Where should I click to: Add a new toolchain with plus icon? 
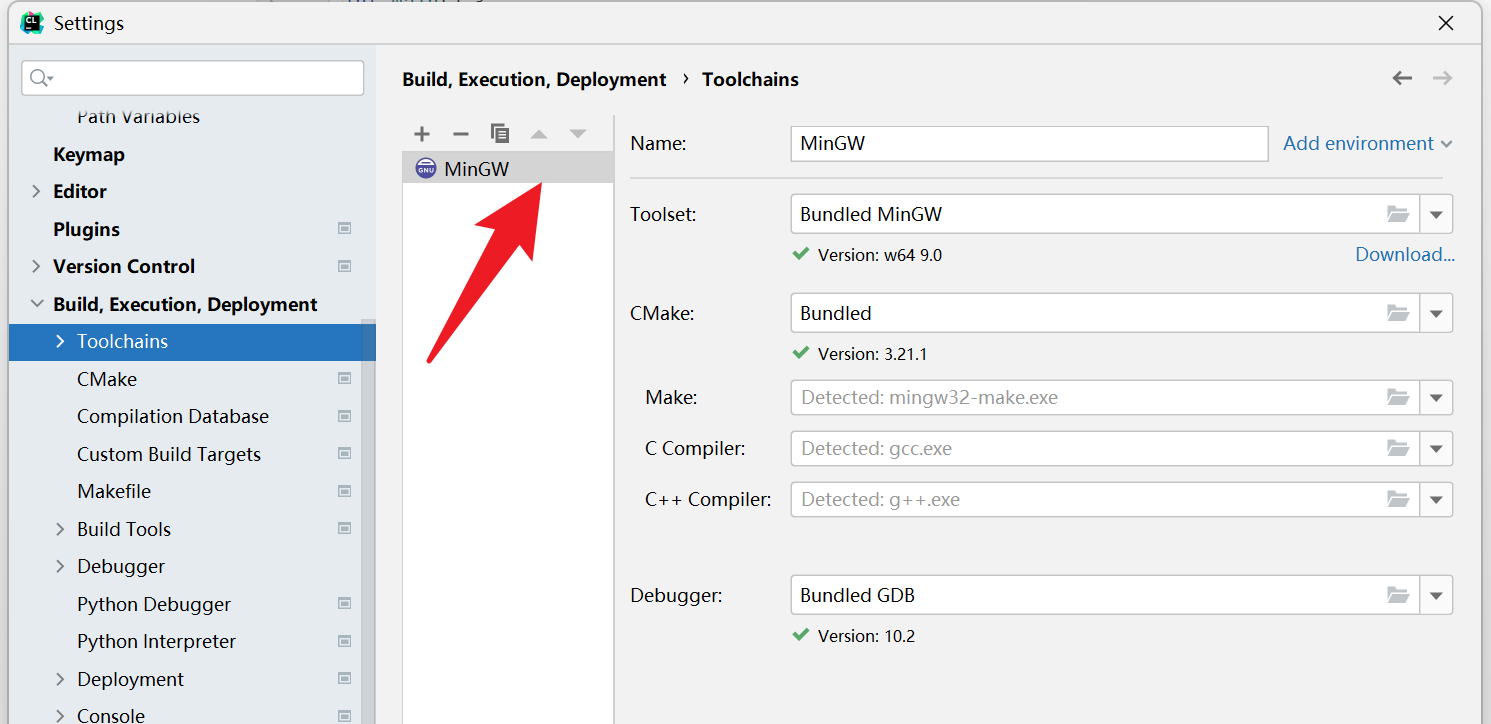pos(422,134)
